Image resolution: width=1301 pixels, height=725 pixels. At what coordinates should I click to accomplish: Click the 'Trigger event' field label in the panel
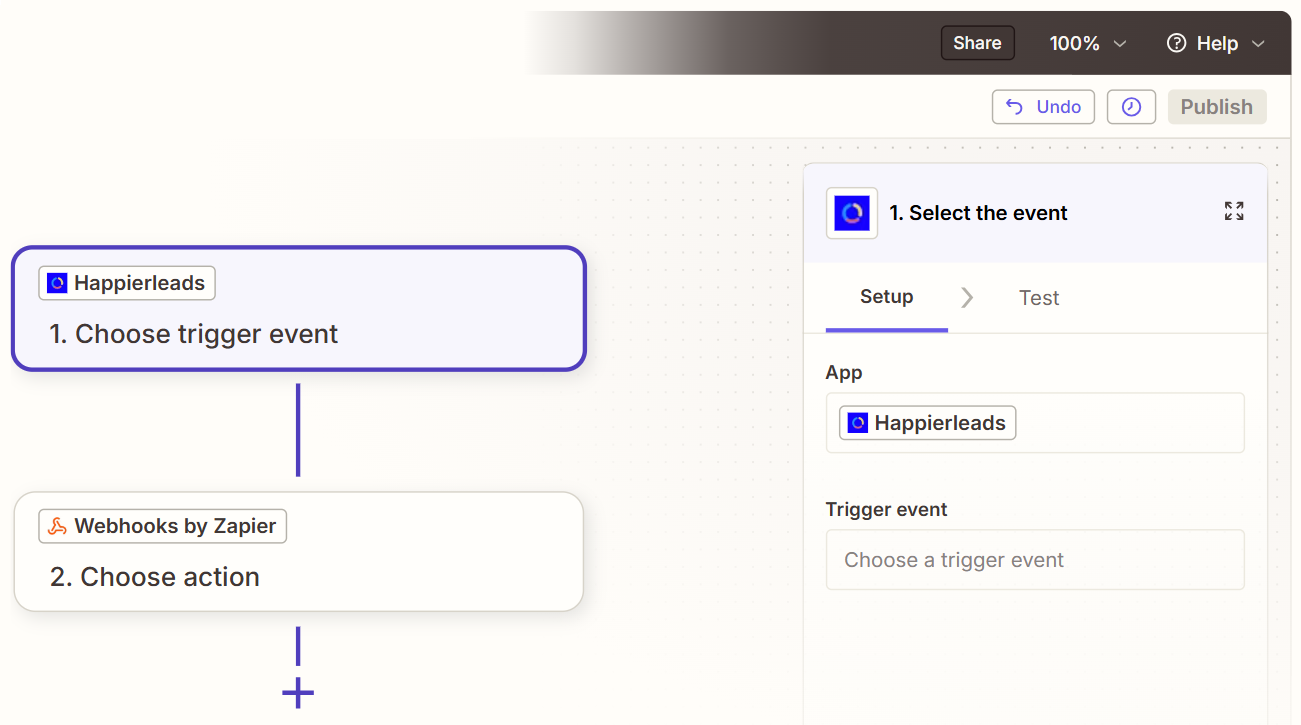coord(887,510)
